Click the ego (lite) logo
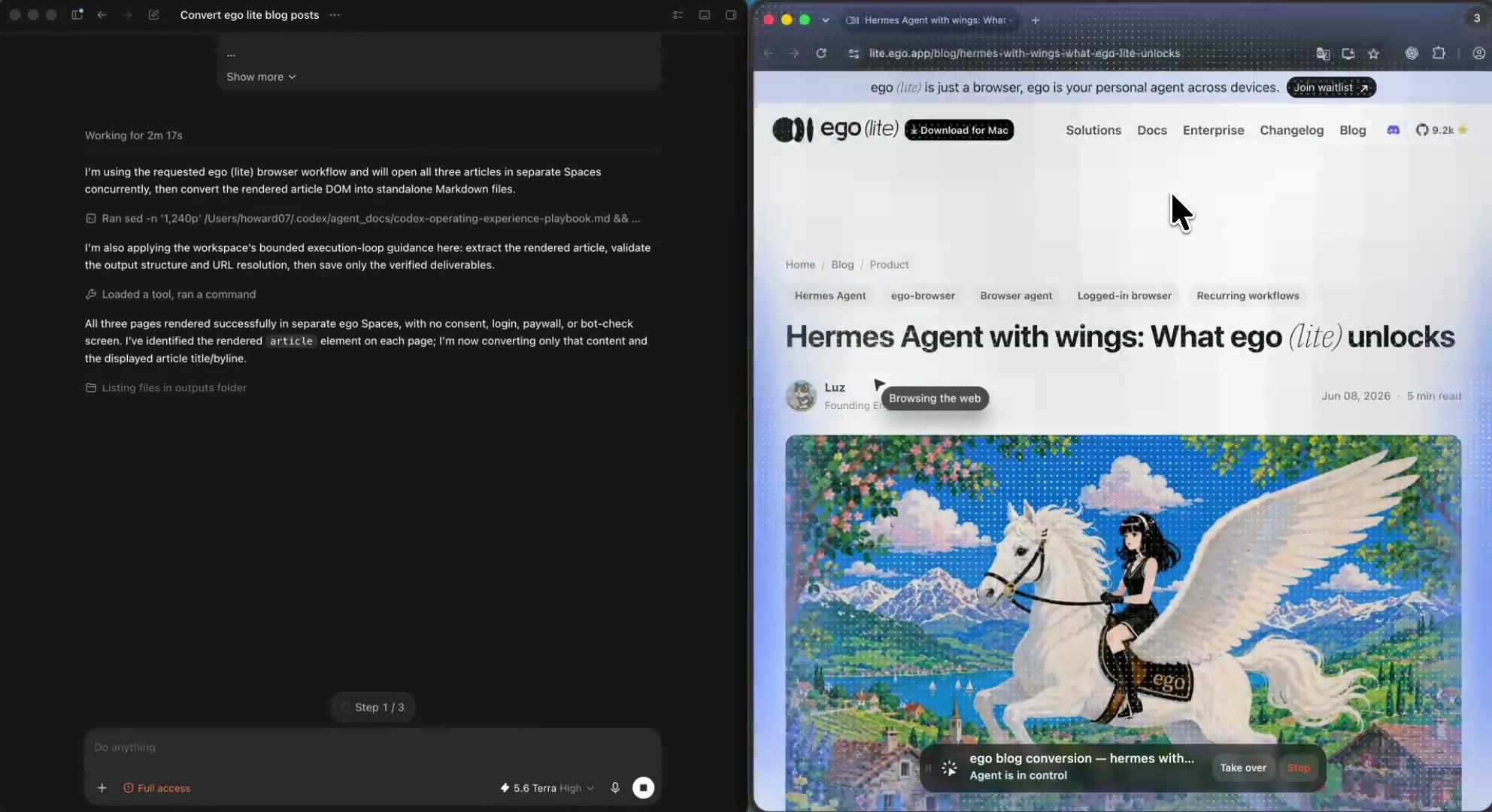 [835, 129]
